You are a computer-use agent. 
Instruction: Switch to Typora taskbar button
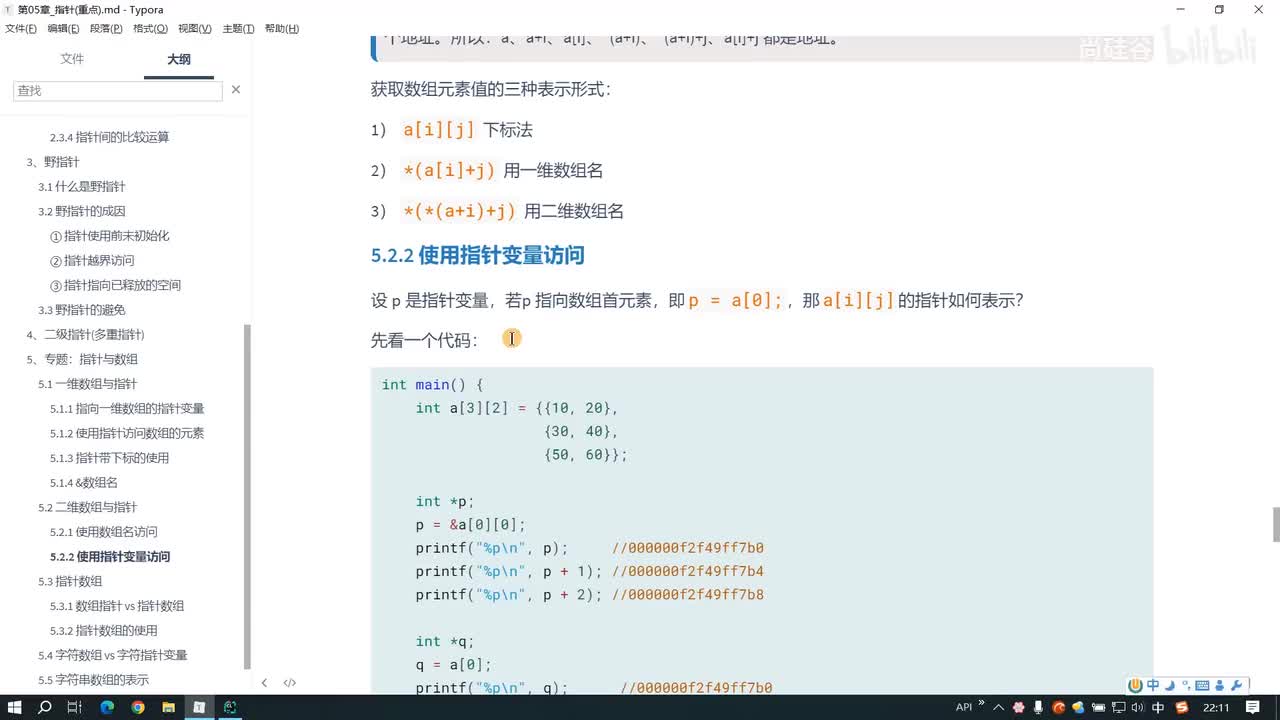pos(199,707)
